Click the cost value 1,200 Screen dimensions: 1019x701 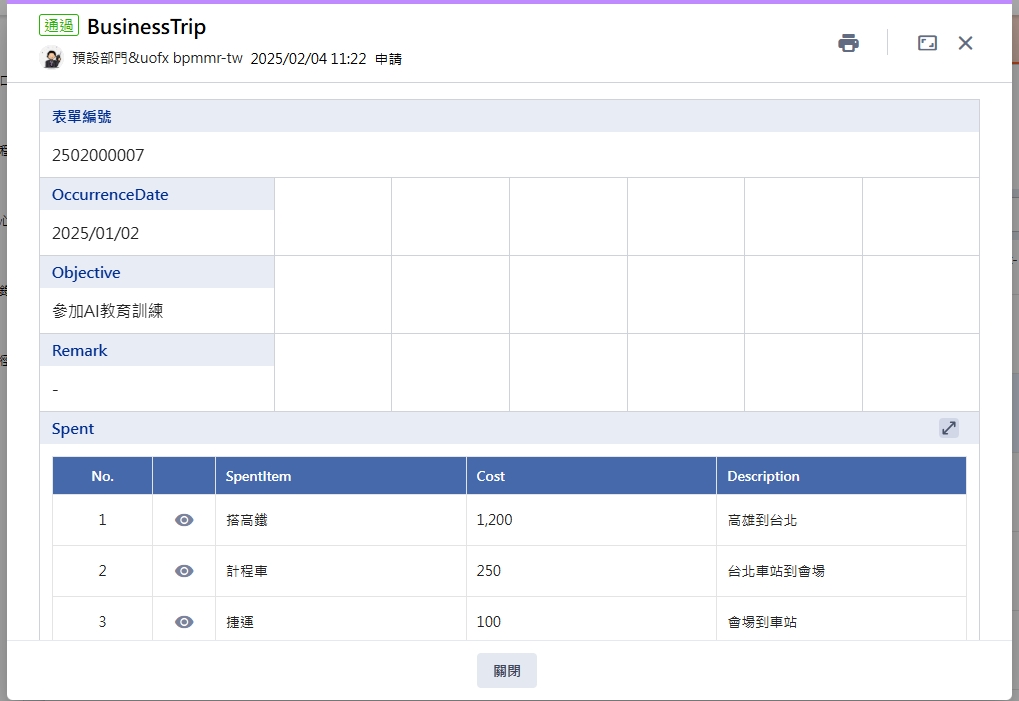[494, 520]
